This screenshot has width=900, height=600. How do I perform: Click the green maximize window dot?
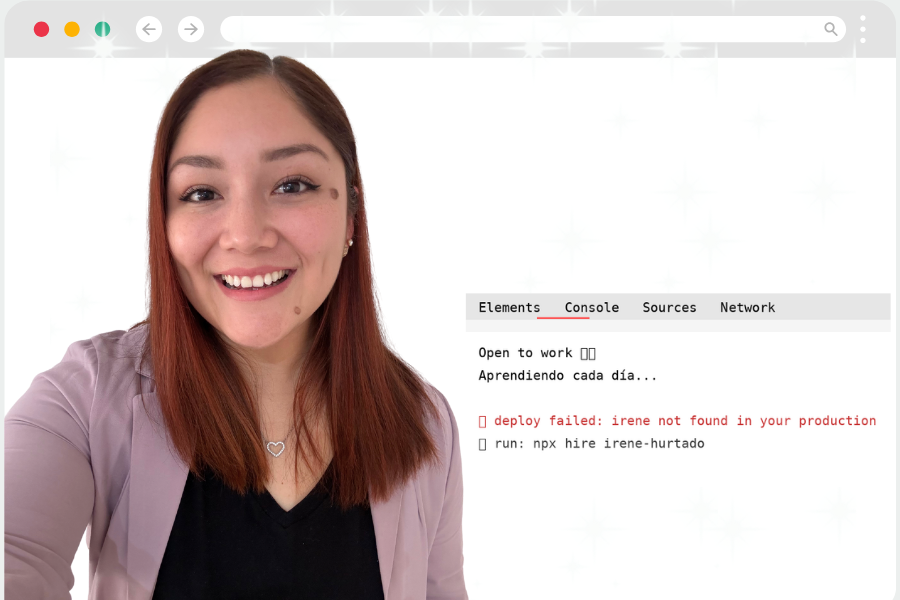[102, 29]
